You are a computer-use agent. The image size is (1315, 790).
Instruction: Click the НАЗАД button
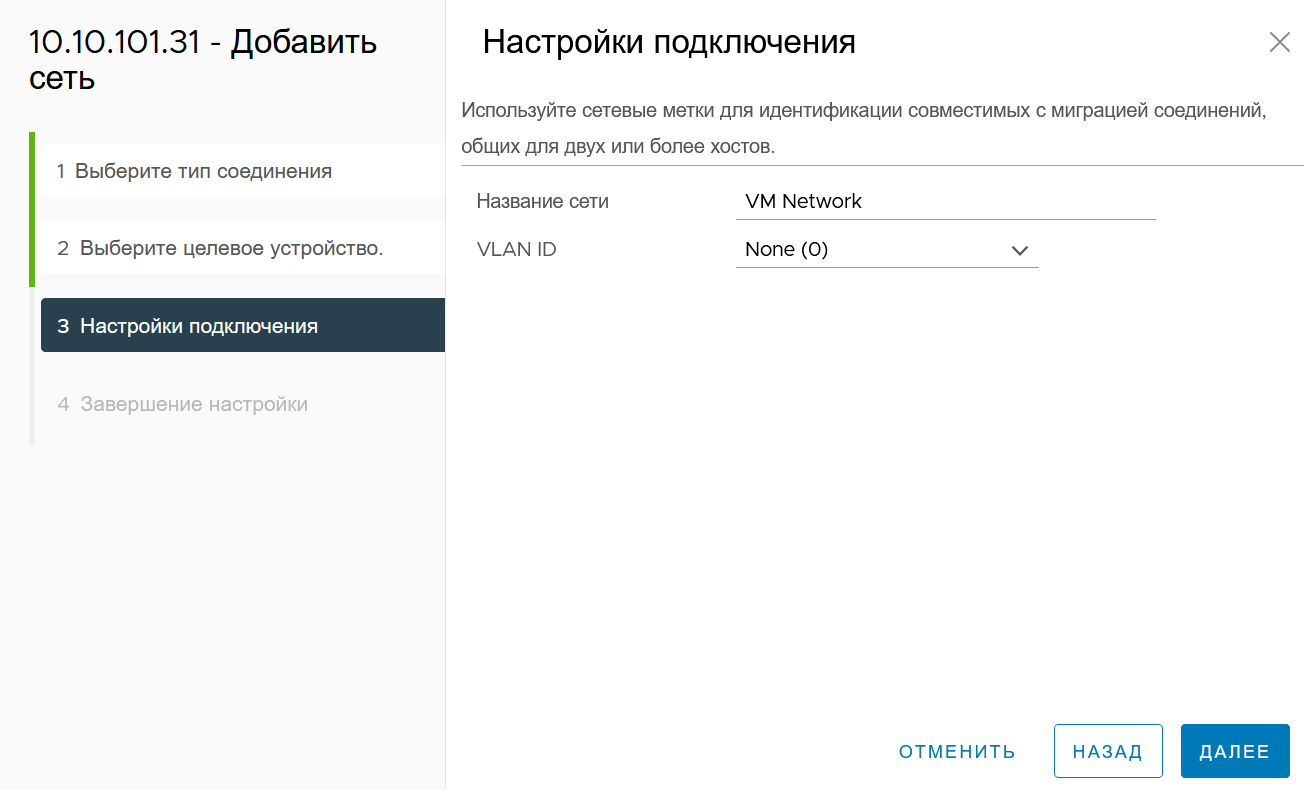(x=1108, y=752)
